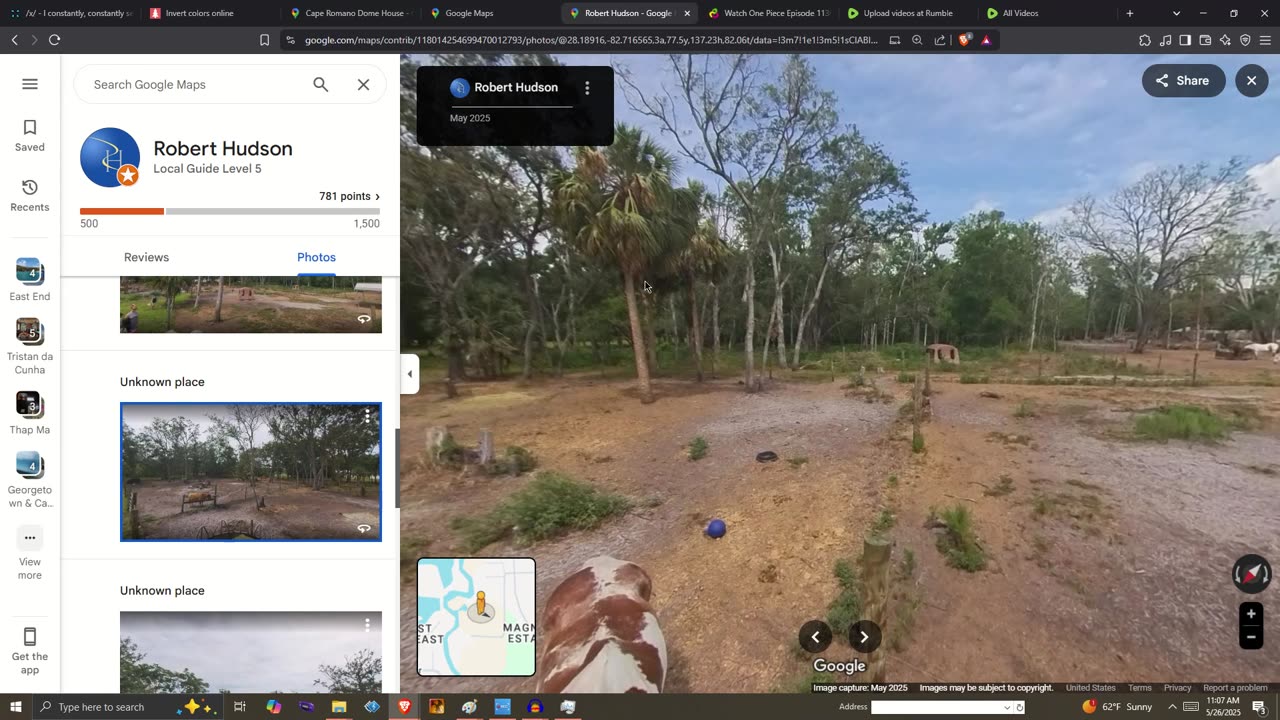Open the tab search dropdown
Screen dimensions: 1280x720
click(1176, 13)
